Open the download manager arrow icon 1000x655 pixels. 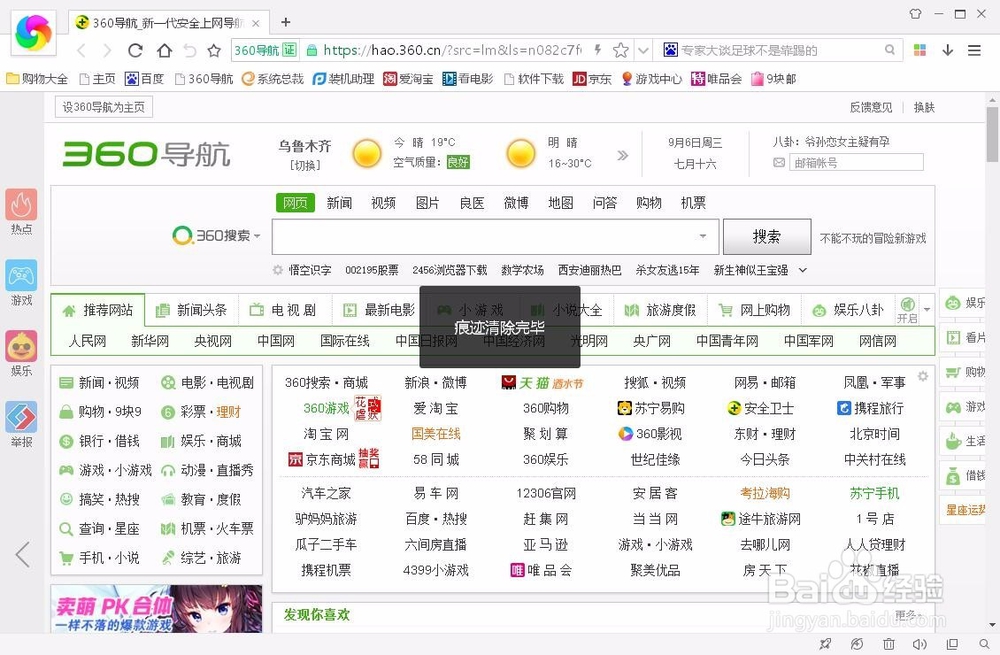(948, 50)
